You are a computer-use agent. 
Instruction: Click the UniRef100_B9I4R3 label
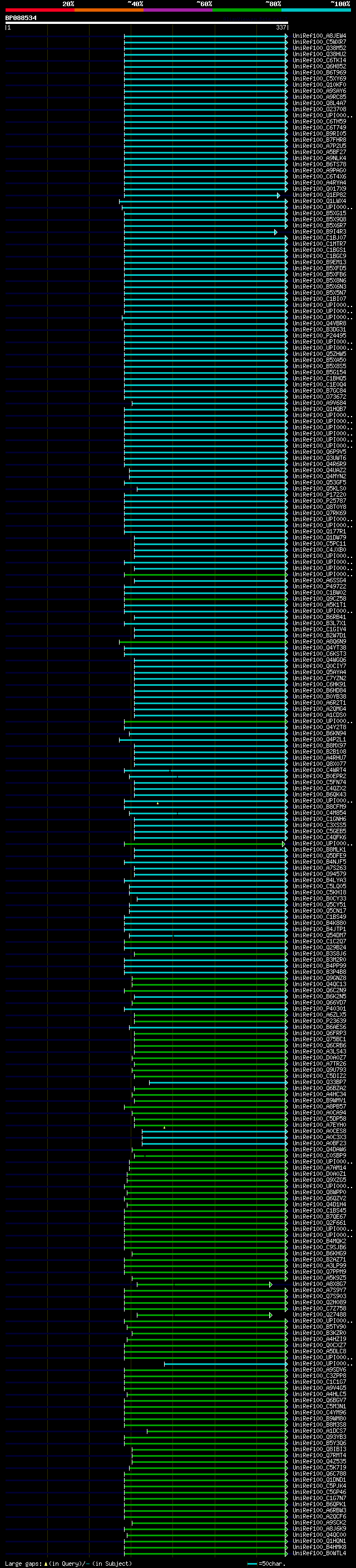point(319,232)
